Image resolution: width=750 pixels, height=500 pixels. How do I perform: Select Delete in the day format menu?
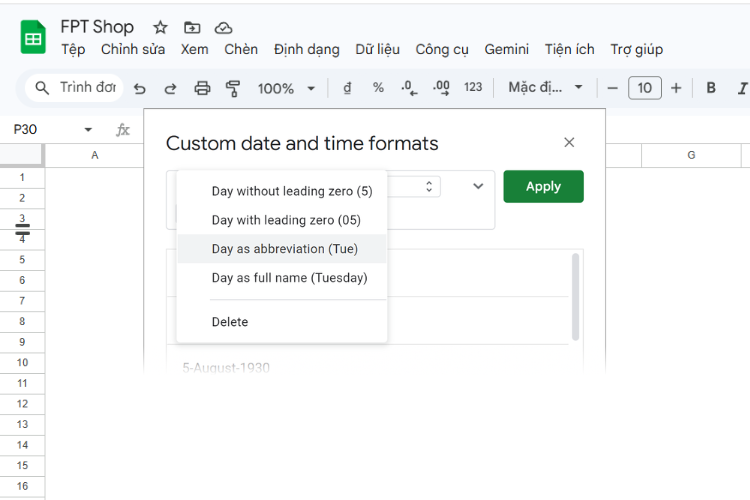282,322
